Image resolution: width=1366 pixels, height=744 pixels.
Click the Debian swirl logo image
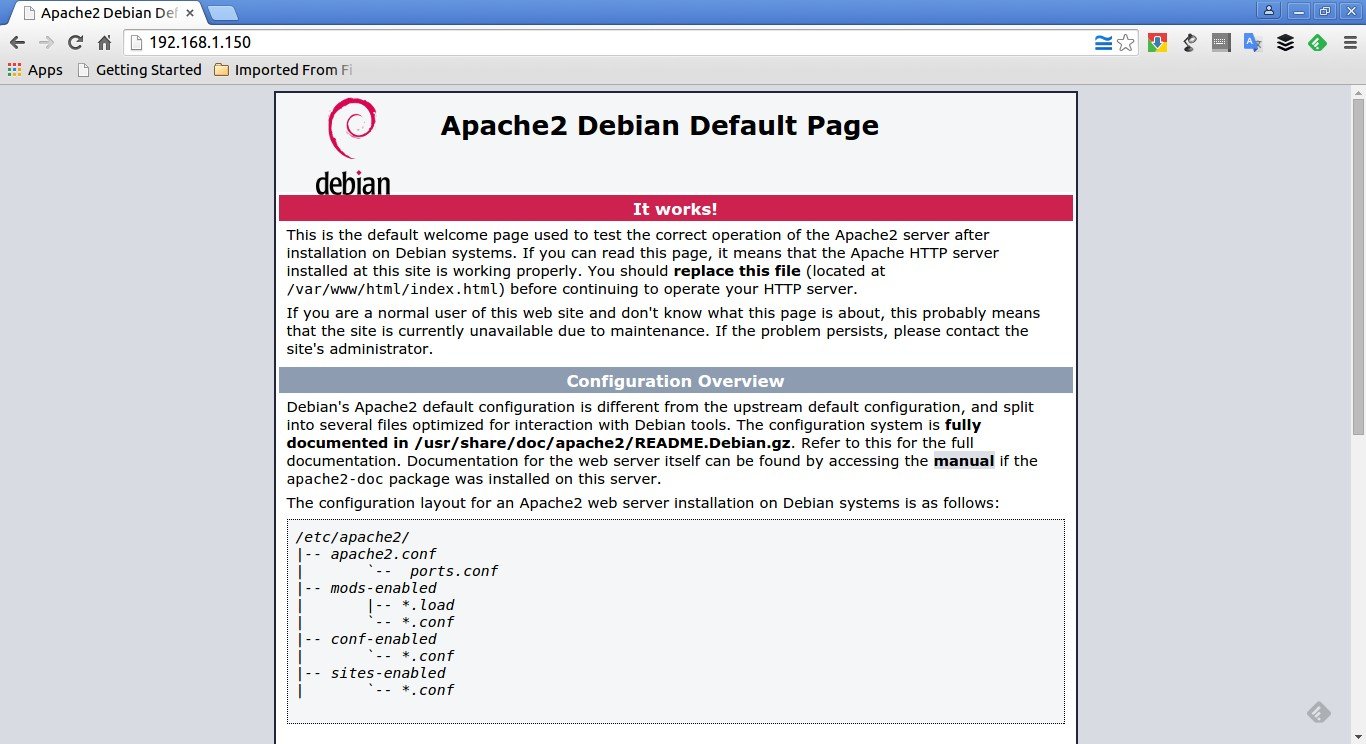click(352, 146)
